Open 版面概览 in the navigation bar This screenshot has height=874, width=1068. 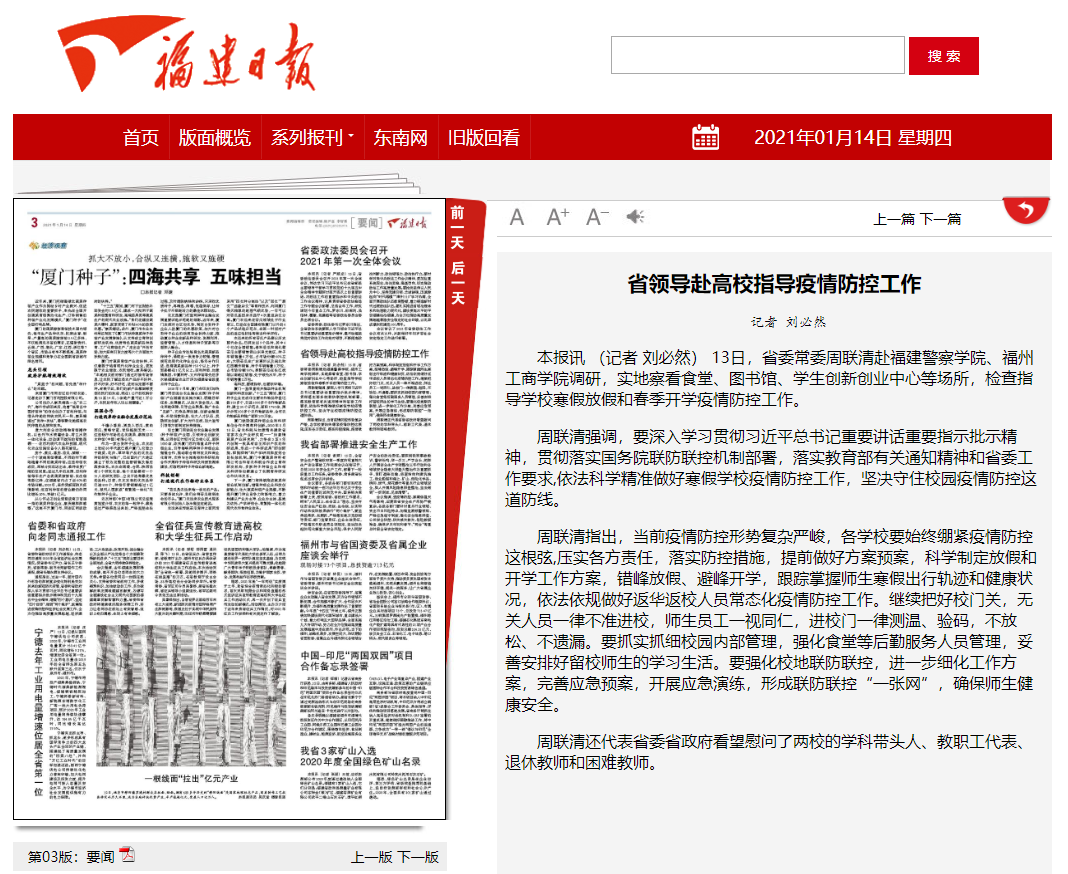(215, 138)
